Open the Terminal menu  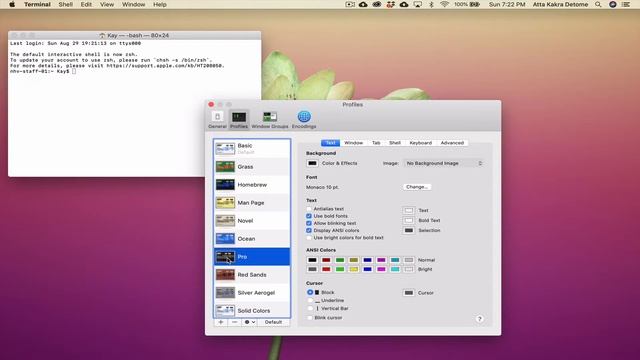click(37, 4)
